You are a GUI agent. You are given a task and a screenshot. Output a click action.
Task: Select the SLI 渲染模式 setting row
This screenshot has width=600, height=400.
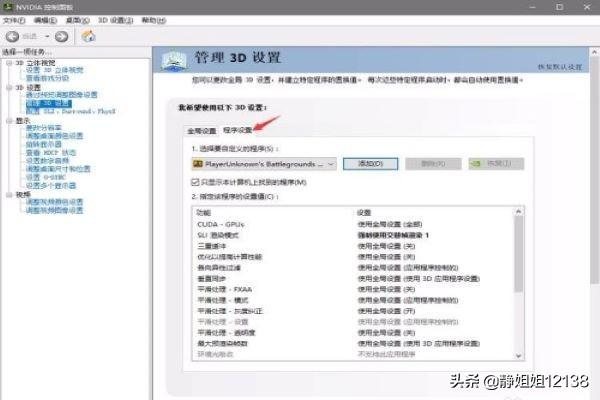point(354,235)
